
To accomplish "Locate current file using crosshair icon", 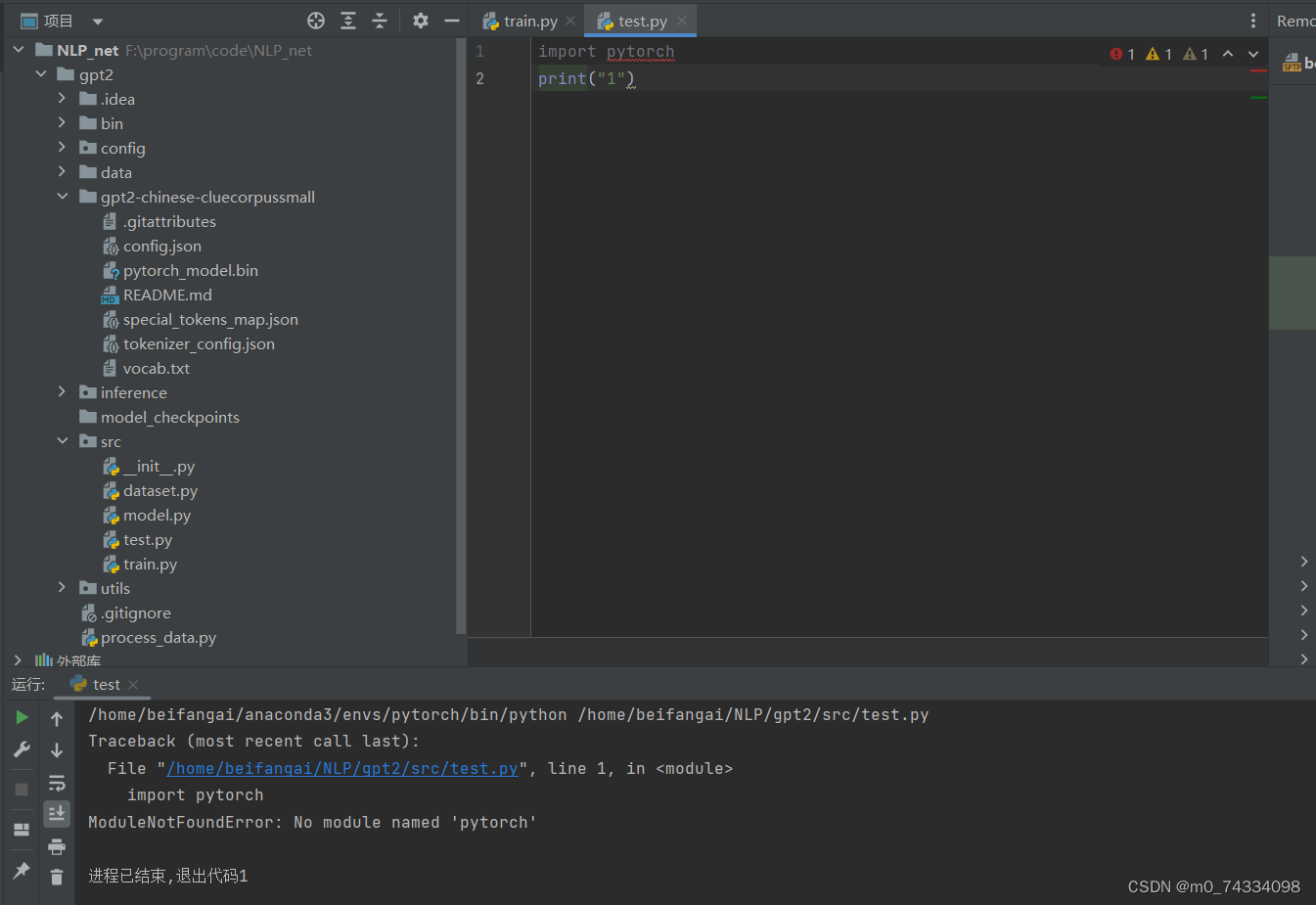I will point(315,20).
